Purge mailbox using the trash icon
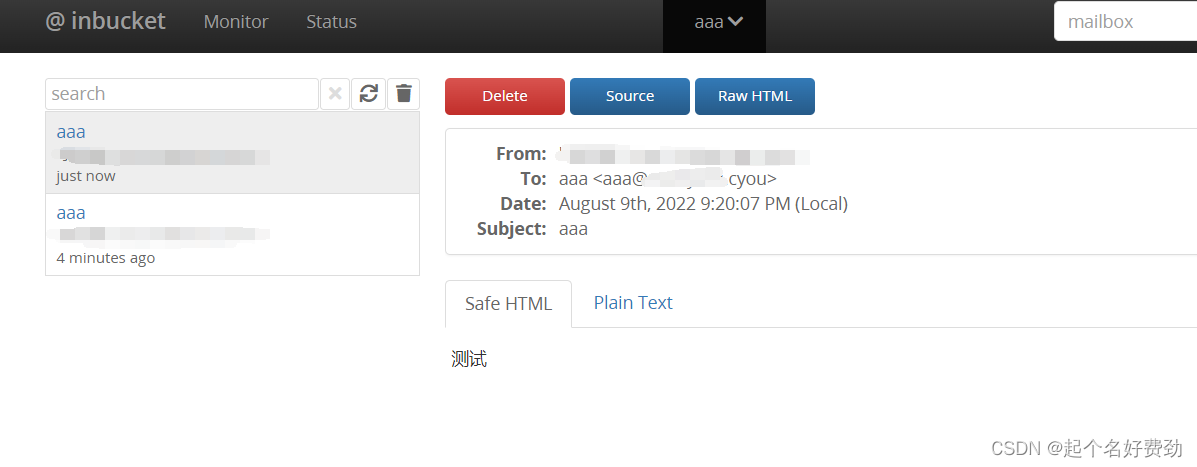Image resolution: width=1197 pixels, height=467 pixels. click(403, 94)
